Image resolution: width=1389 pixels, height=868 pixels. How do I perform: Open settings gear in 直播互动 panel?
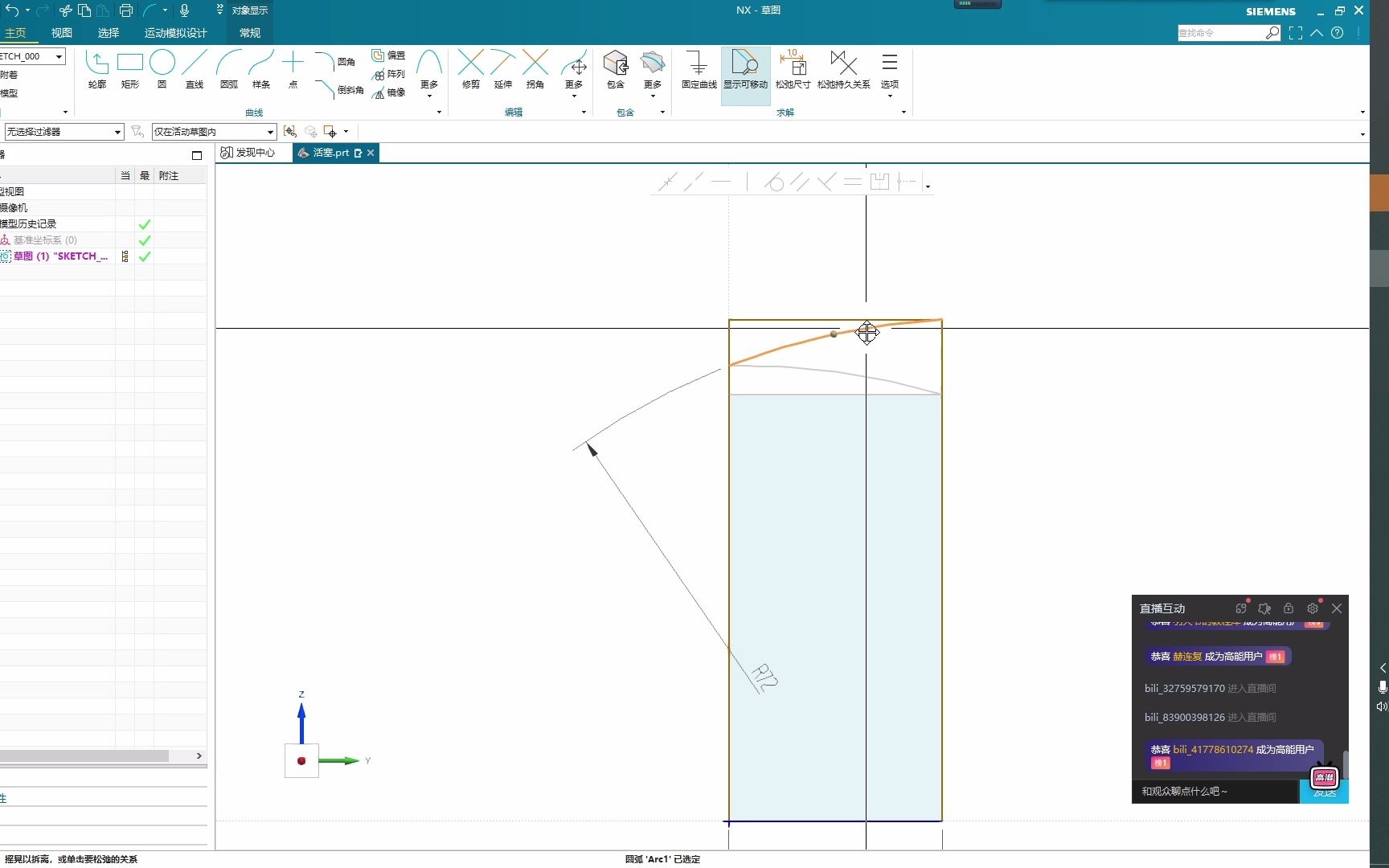click(x=1313, y=608)
